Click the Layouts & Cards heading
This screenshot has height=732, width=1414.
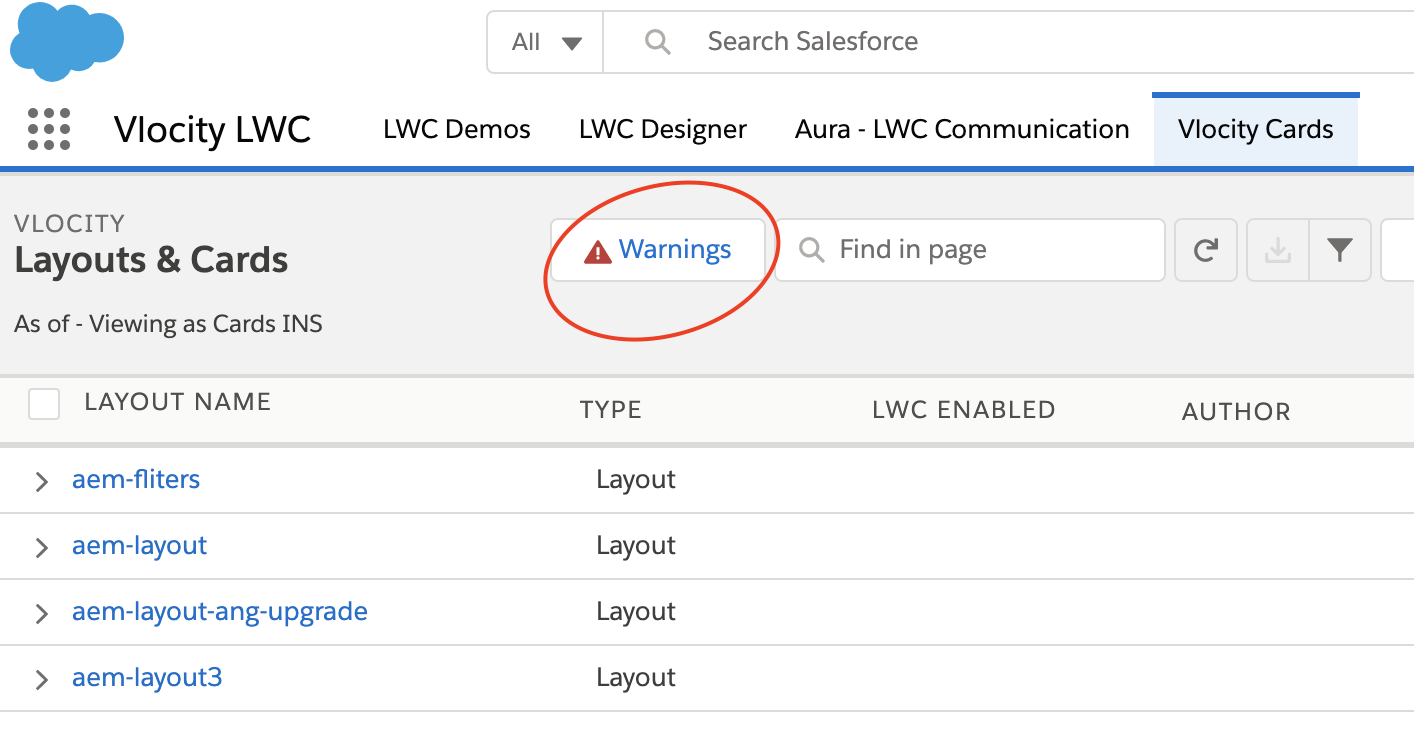pos(151,260)
